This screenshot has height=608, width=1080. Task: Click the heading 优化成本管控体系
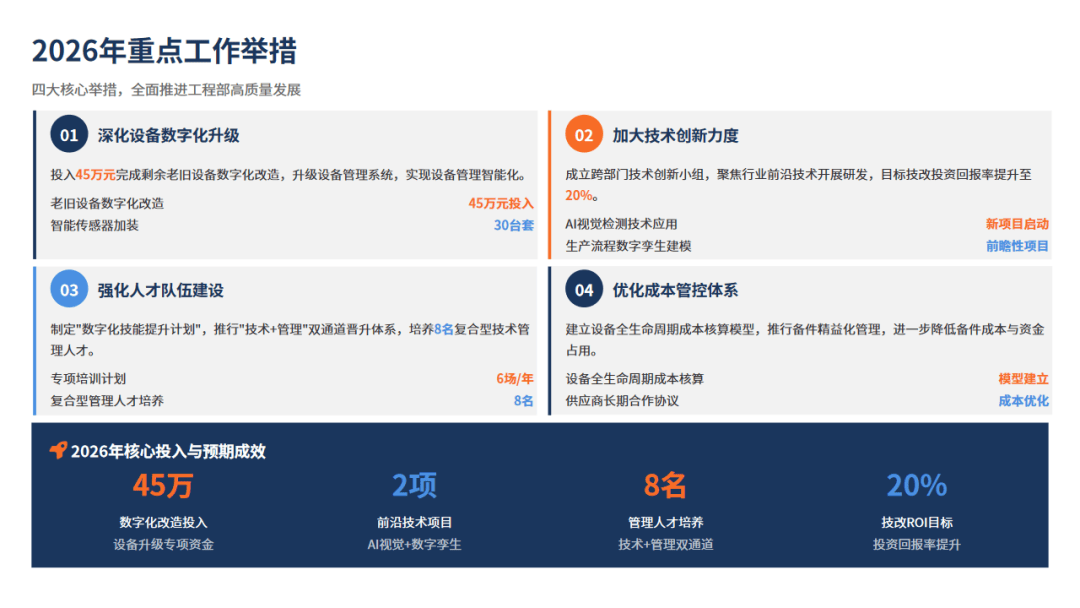pyautogui.click(x=675, y=290)
